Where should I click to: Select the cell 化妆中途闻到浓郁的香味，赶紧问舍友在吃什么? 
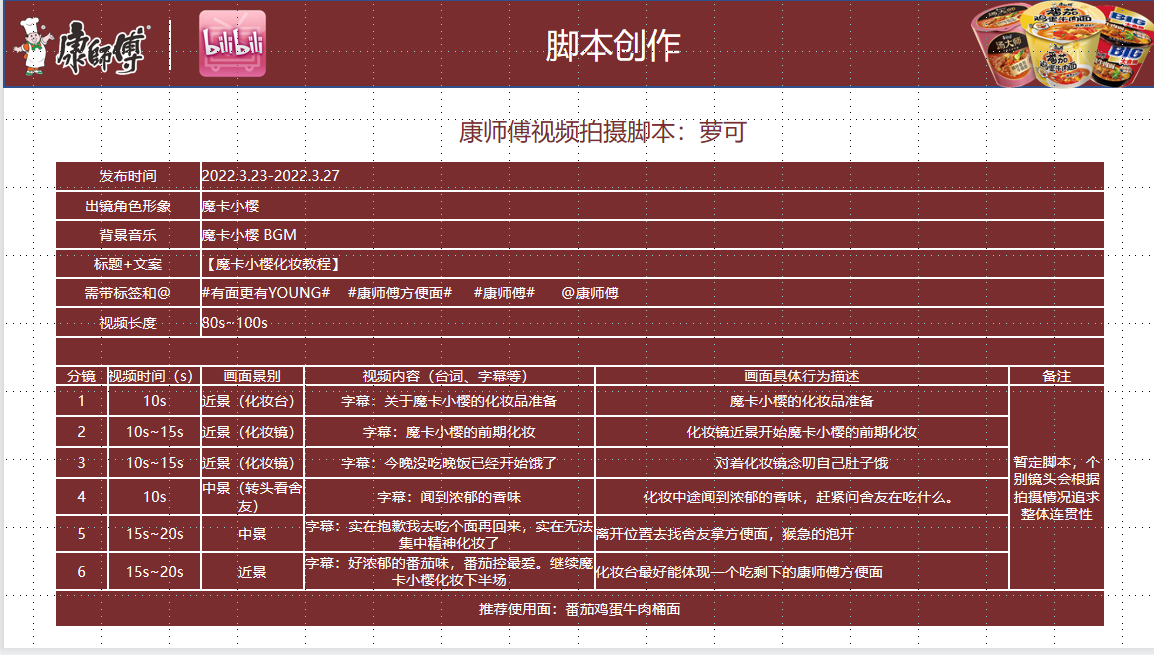pos(801,497)
